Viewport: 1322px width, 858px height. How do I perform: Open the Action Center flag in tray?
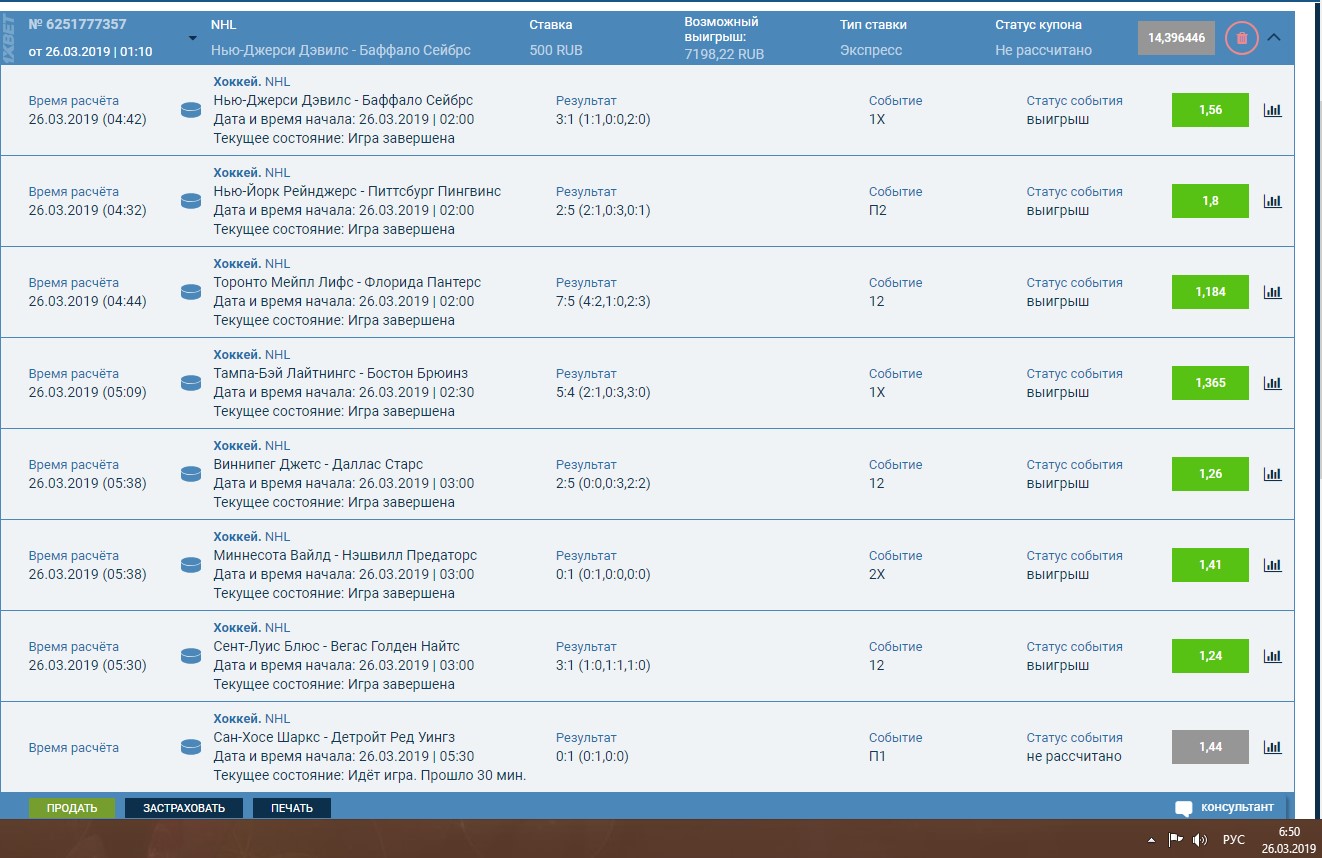pyautogui.click(x=1176, y=840)
